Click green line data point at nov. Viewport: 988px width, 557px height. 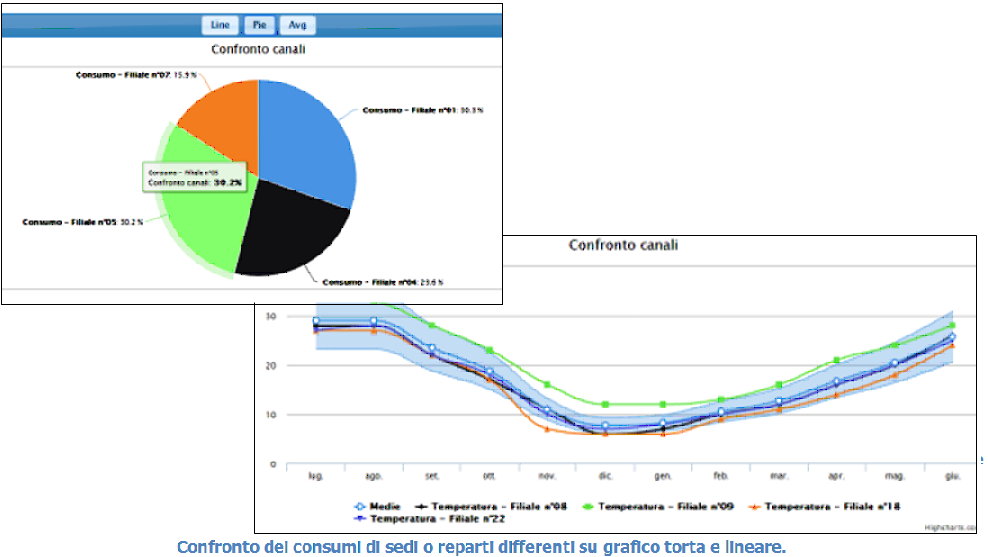click(547, 385)
